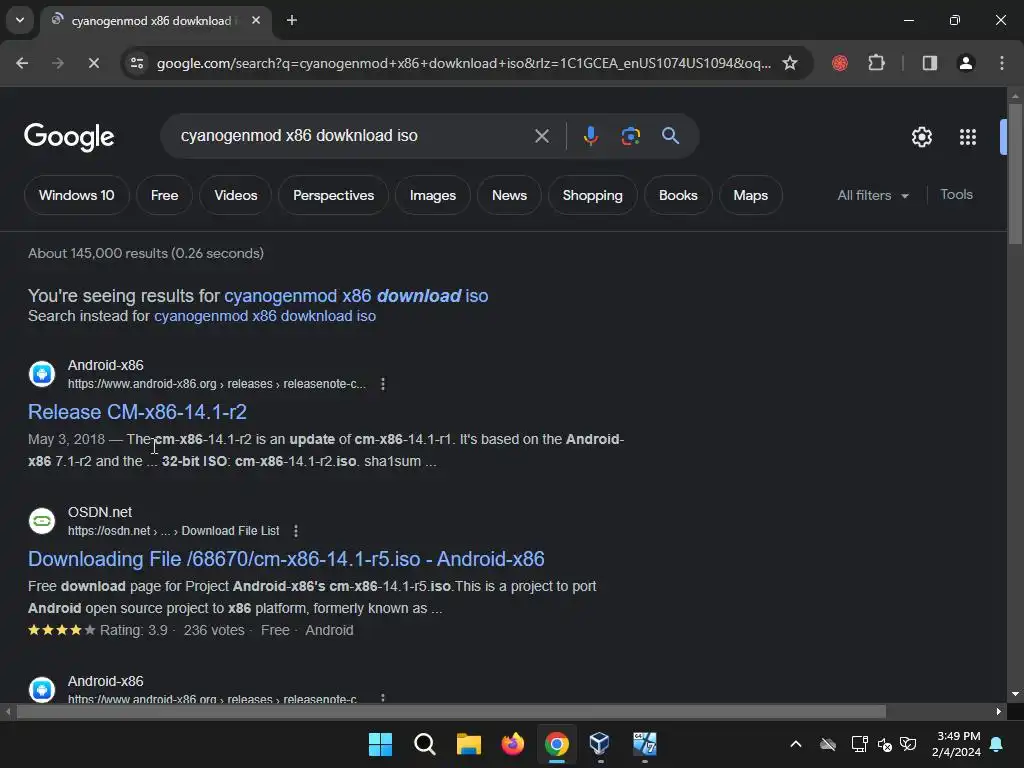
Task: Click corrected query cyanogenmod x86 download iso
Action: (x=356, y=296)
